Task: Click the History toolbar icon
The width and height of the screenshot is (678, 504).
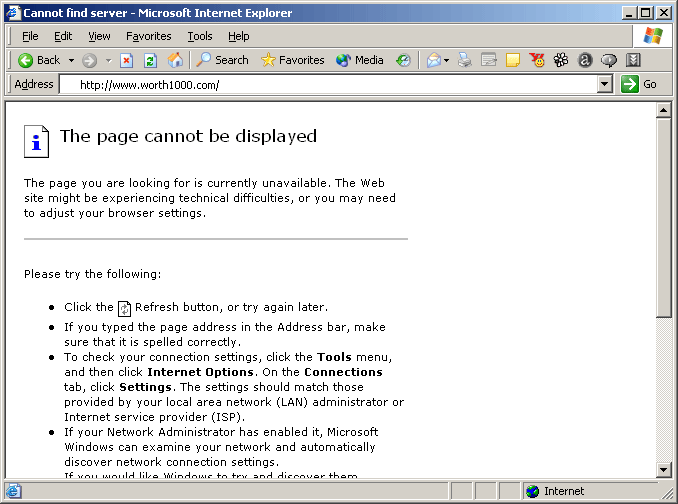Action: tap(403, 60)
